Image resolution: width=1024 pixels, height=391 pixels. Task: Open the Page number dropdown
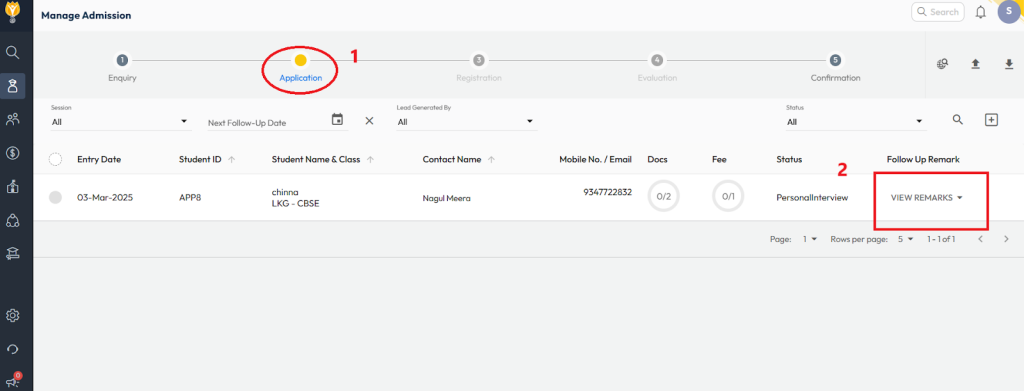(810, 240)
